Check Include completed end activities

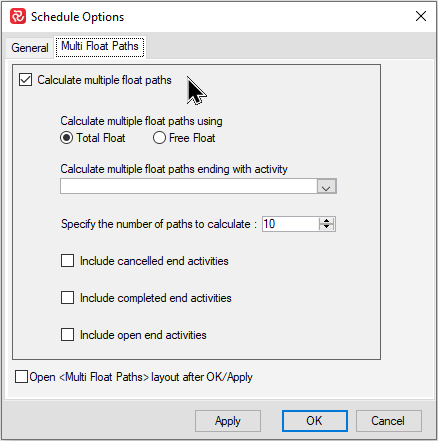tap(67, 298)
